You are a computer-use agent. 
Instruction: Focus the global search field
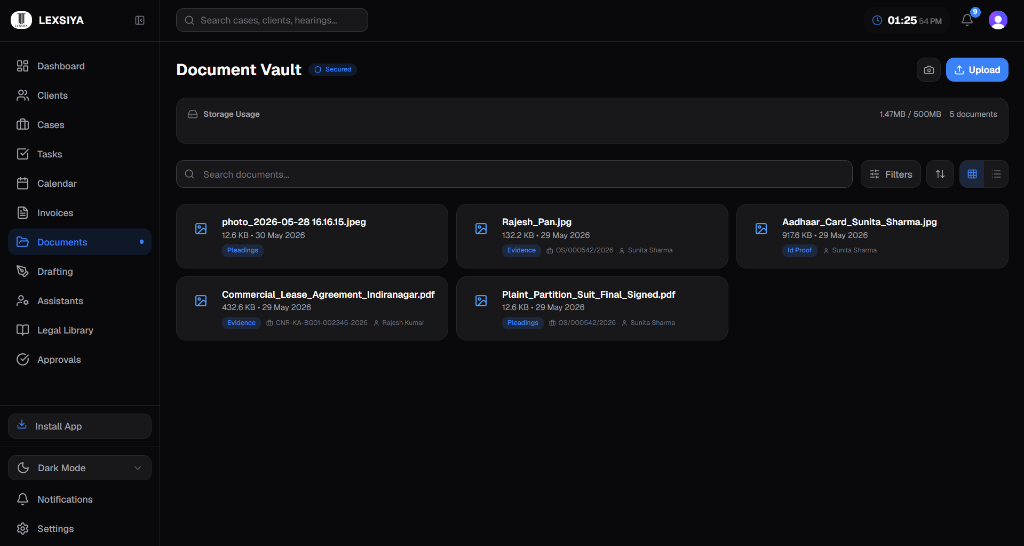point(272,20)
